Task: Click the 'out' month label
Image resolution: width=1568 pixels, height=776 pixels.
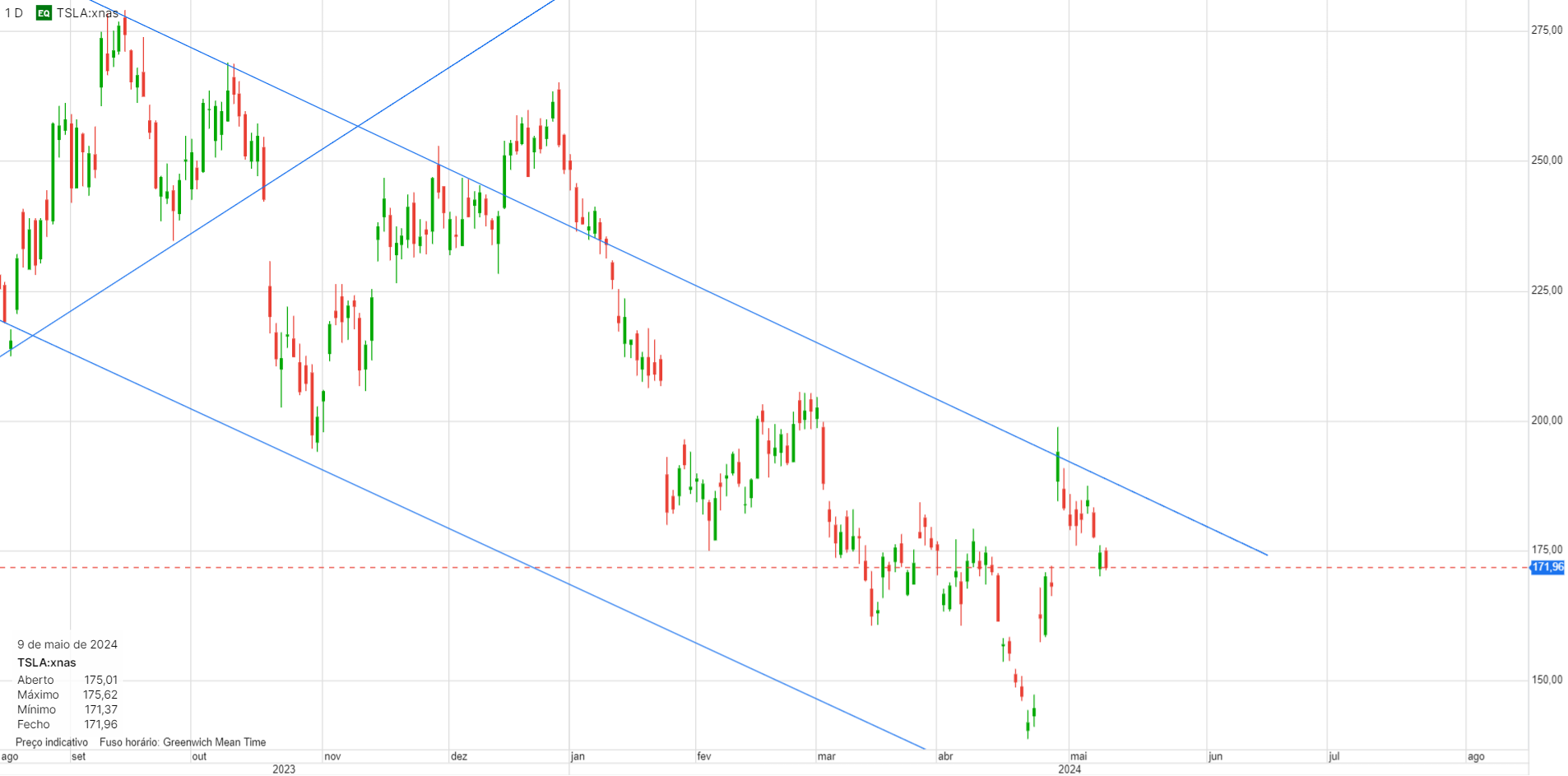Action: (199, 756)
